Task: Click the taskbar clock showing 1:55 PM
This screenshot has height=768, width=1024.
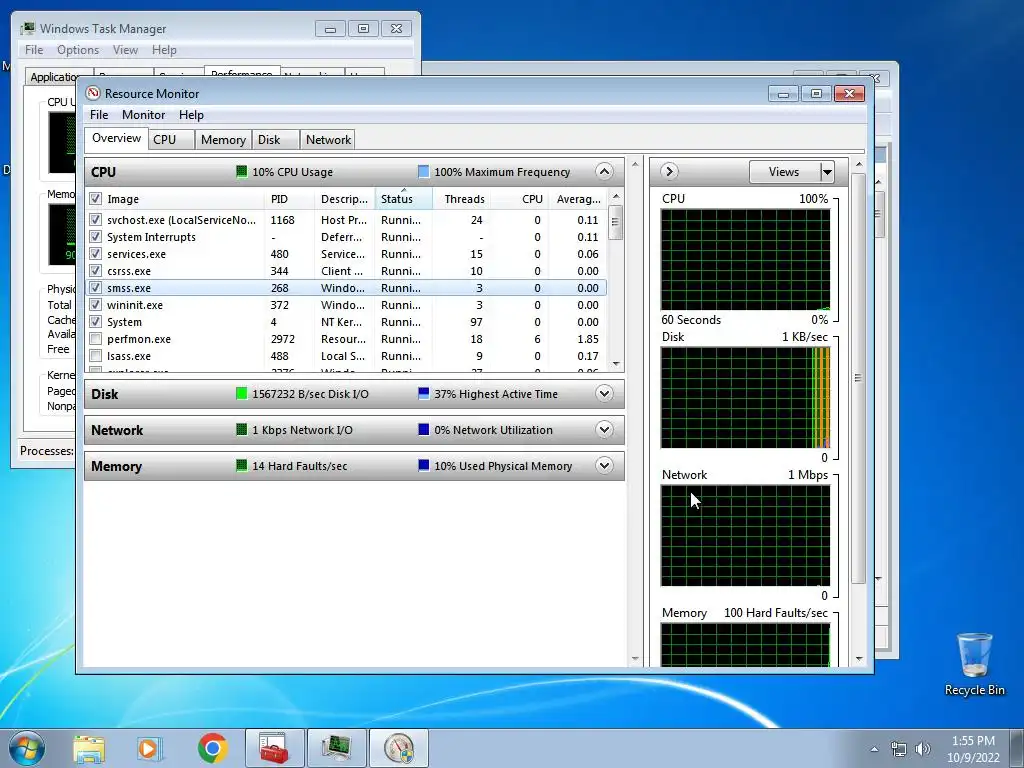Action: pyautogui.click(x=973, y=741)
